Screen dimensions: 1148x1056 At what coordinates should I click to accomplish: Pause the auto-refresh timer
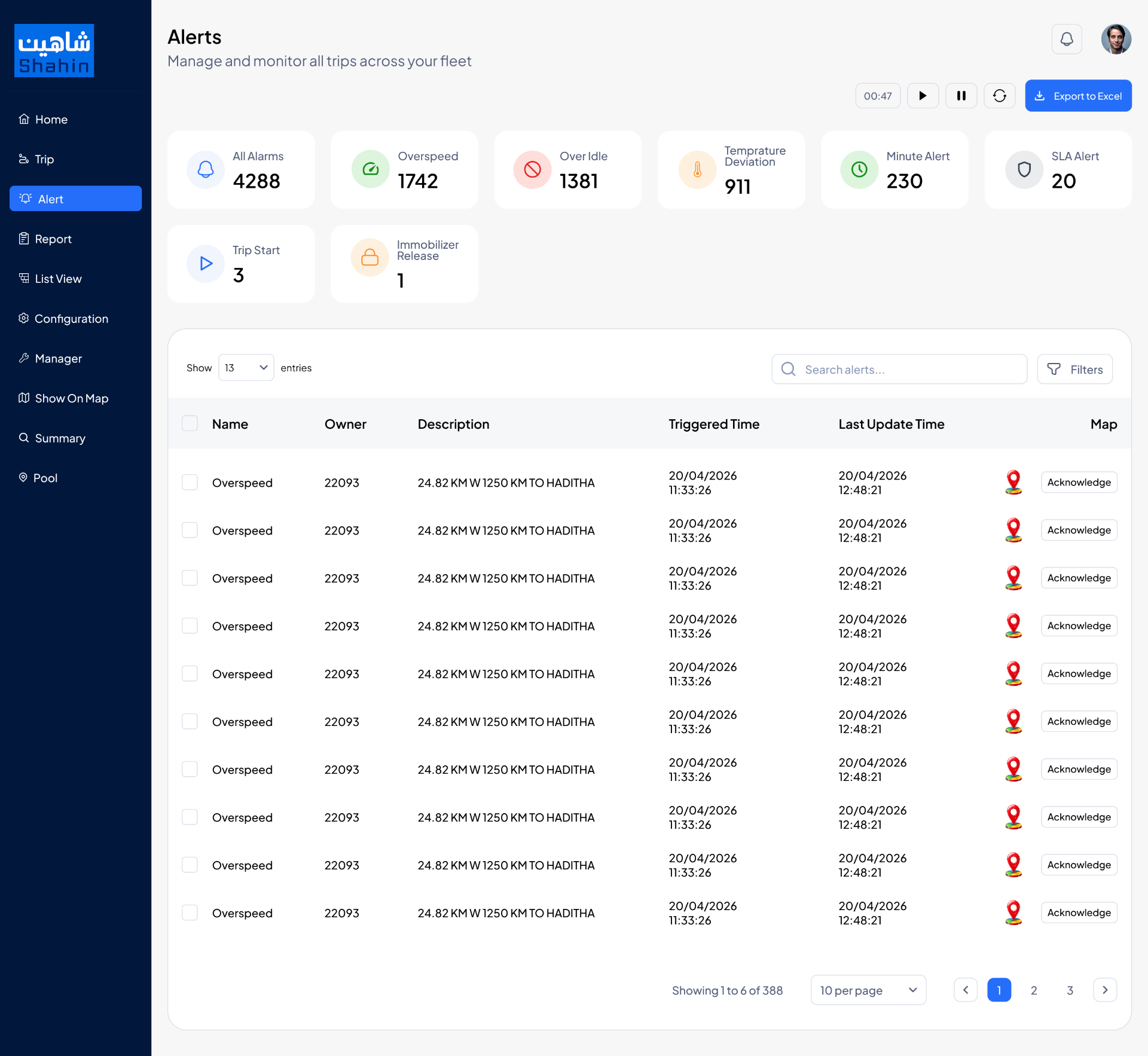tap(961, 96)
